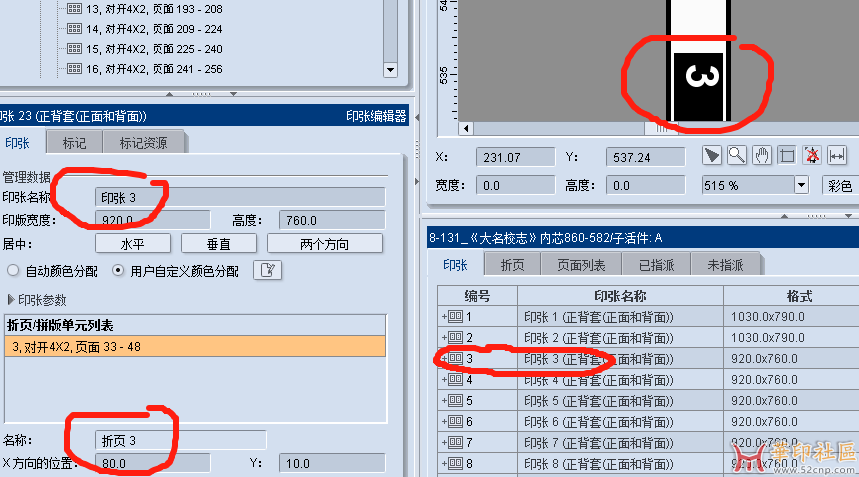Viewport: 859px width, 477px height.
Task: Click the 彩色 display button
Action: coord(840,186)
